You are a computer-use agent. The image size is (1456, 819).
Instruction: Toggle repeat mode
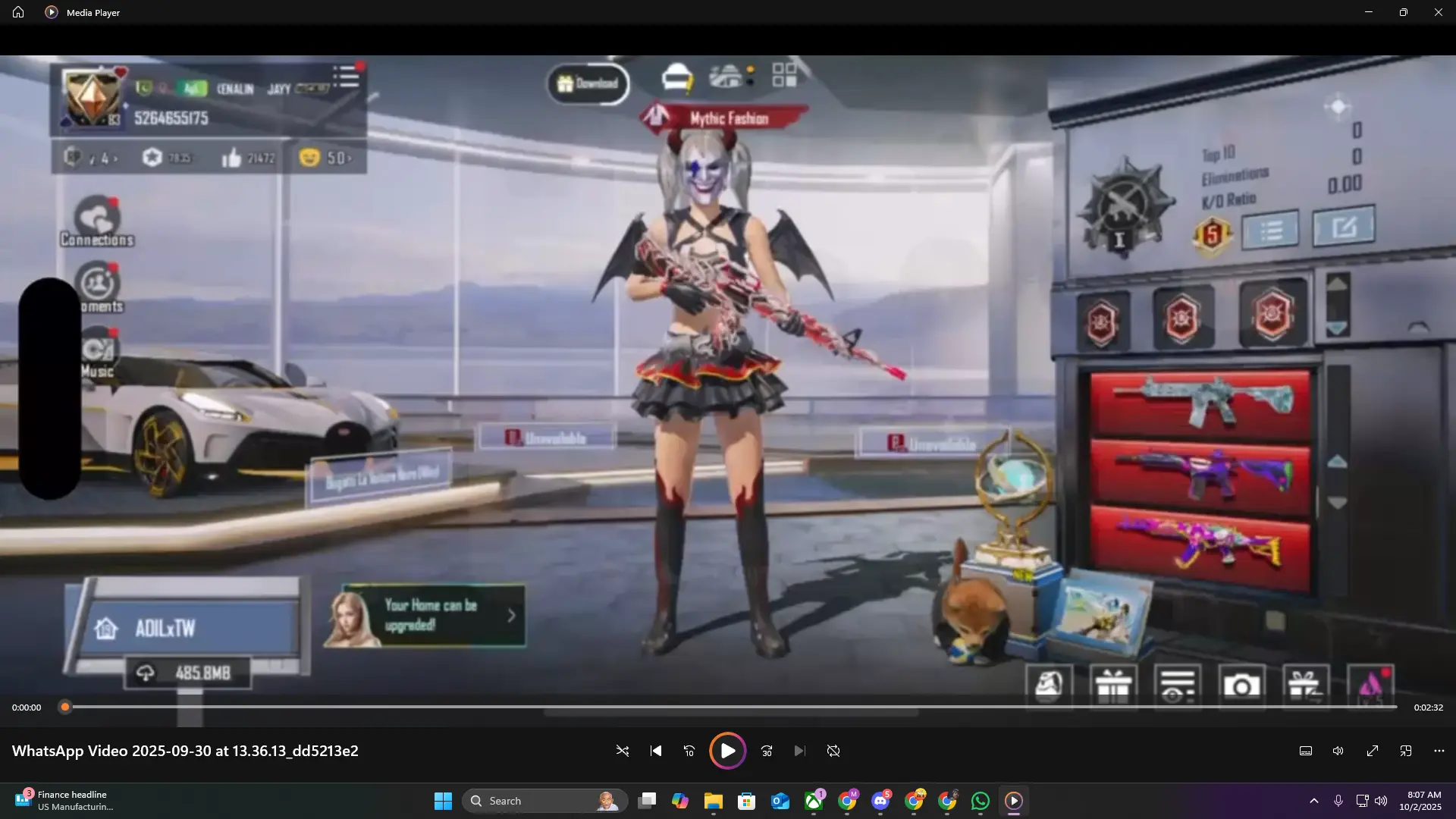(833, 751)
